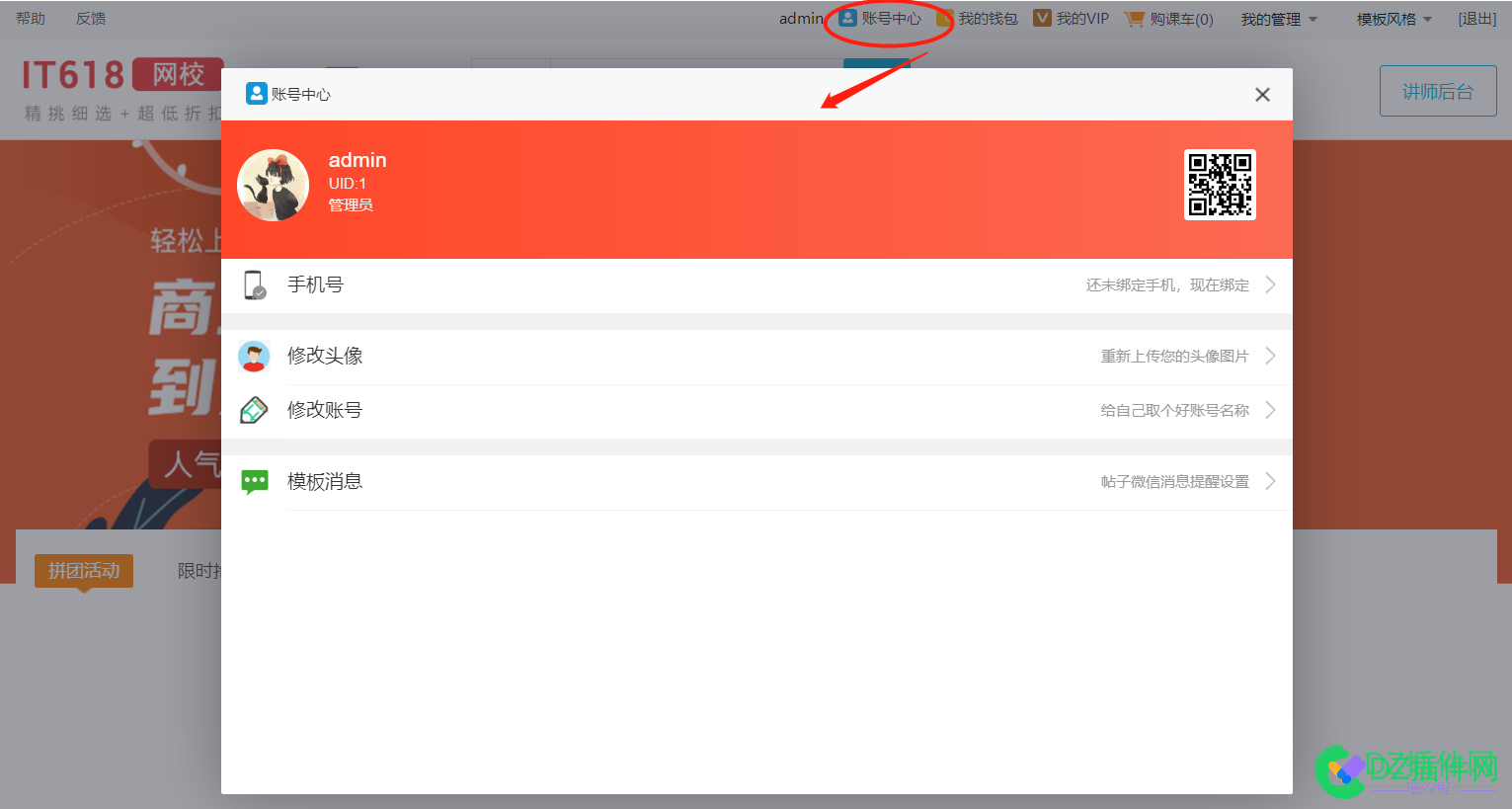Click the admin profile avatar picture

point(274,186)
